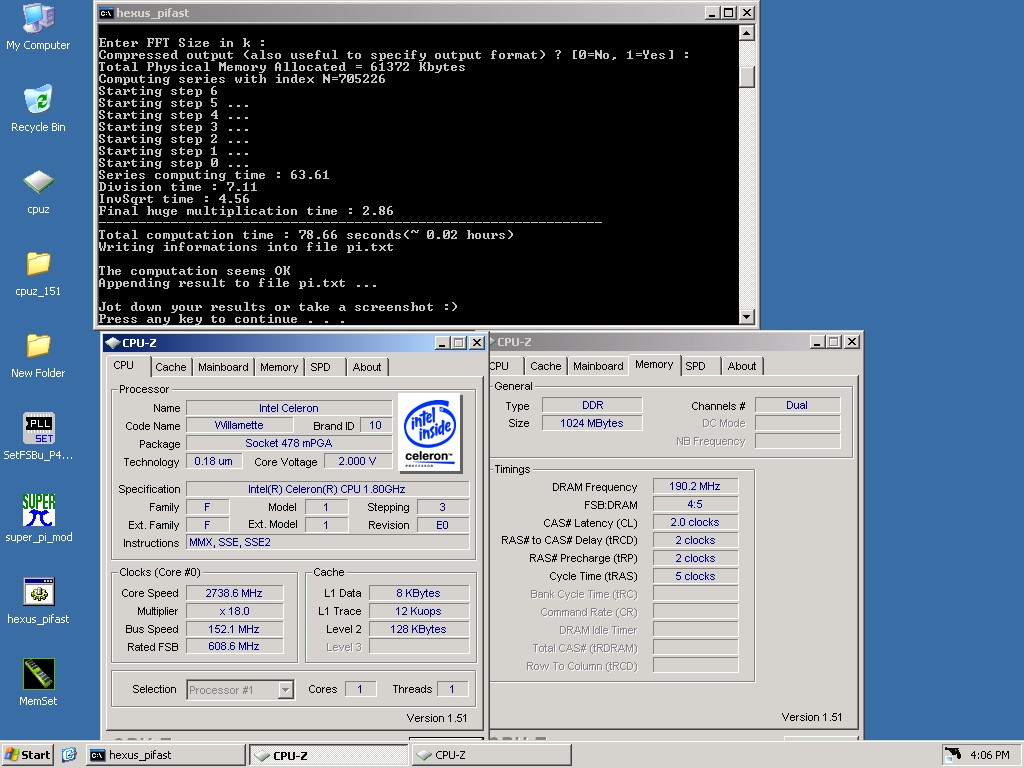Open About tab in right CPU-Z window
1024x768 pixels.
742,366
